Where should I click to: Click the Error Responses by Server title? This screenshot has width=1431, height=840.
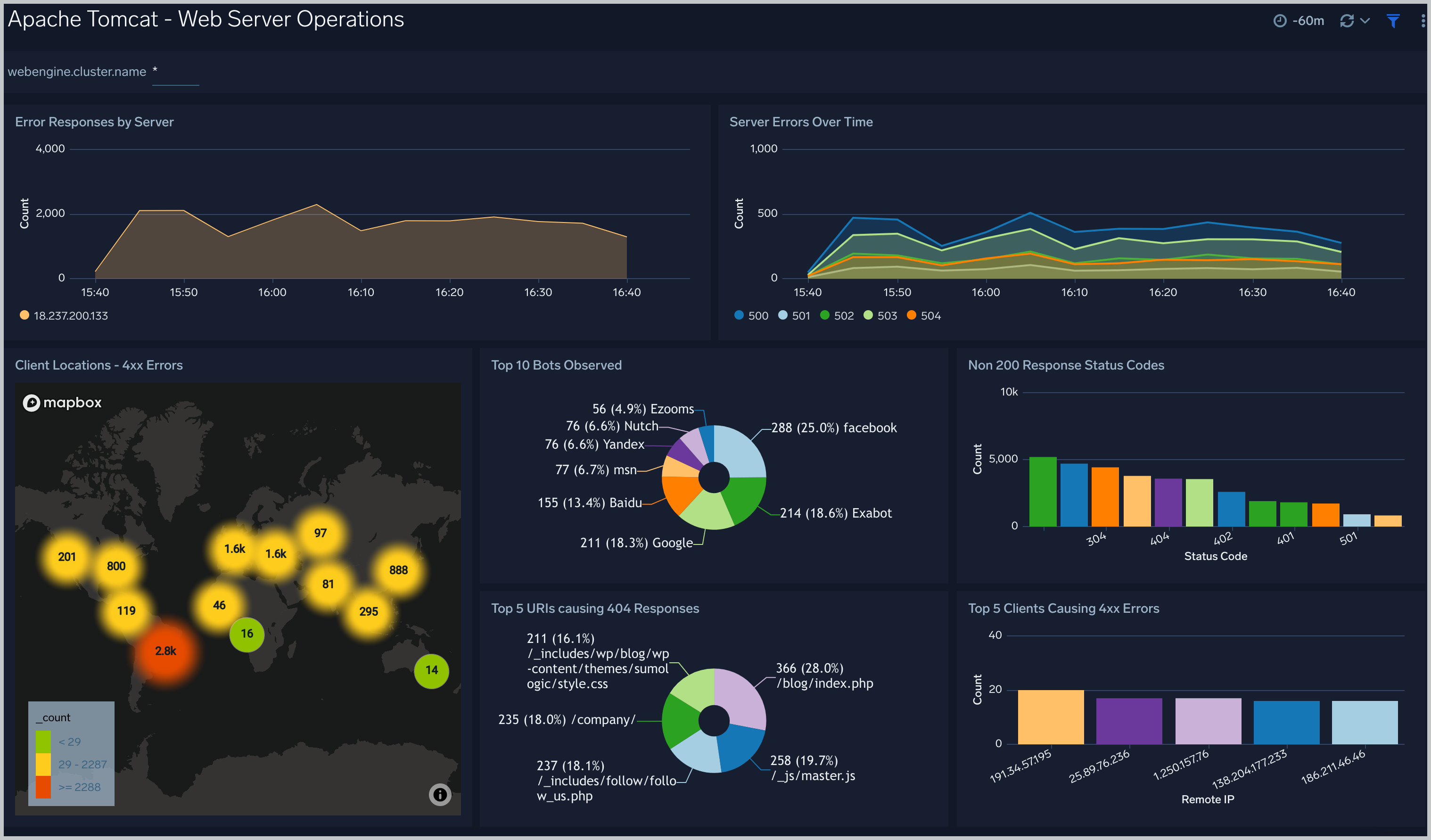(x=94, y=122)
